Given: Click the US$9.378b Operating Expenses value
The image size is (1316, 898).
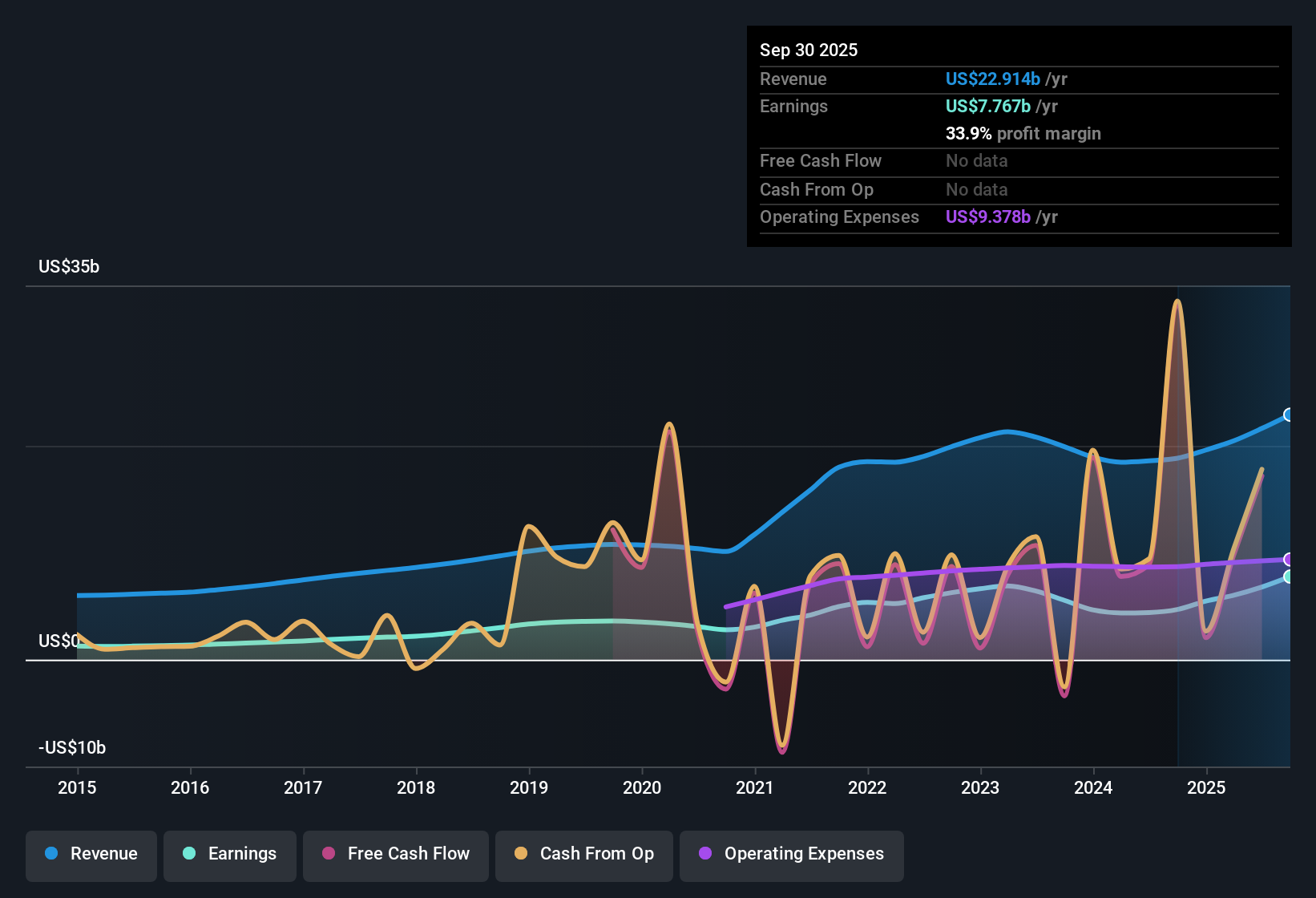Looking at the screenshot, I should point(988,217).
